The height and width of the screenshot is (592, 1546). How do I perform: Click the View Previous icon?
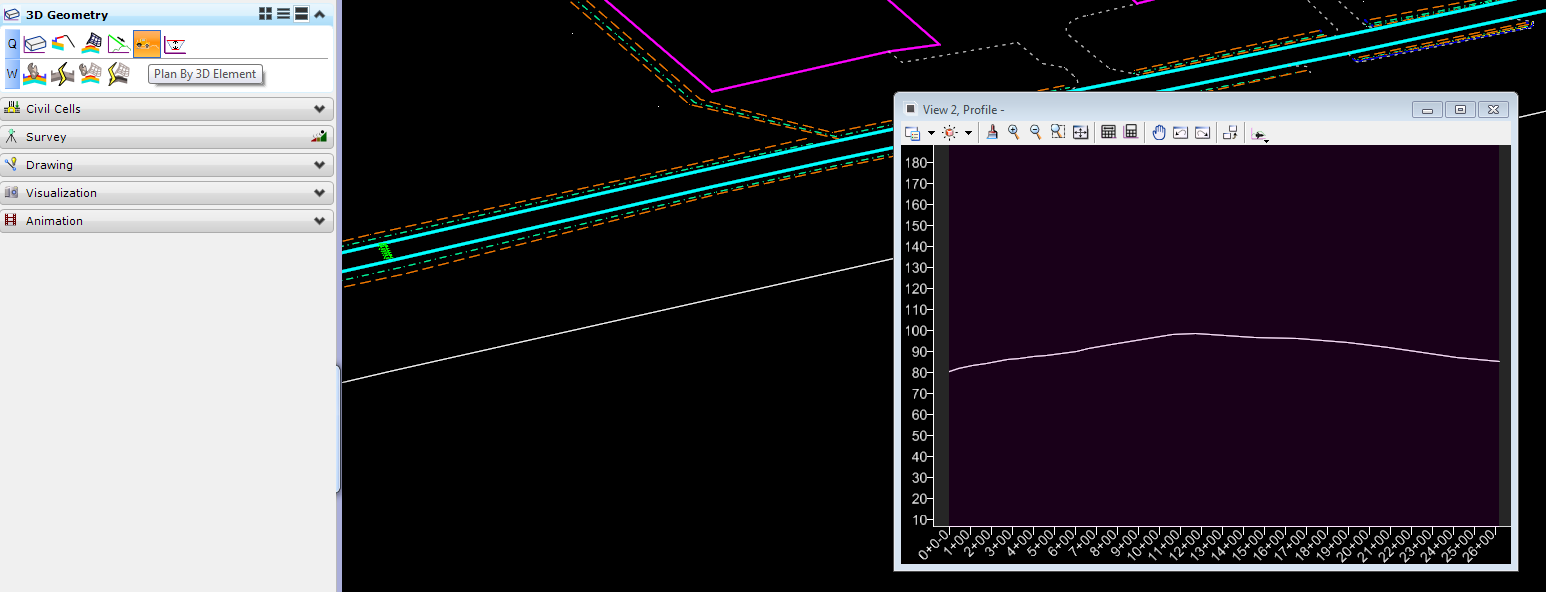(1181, 132)
